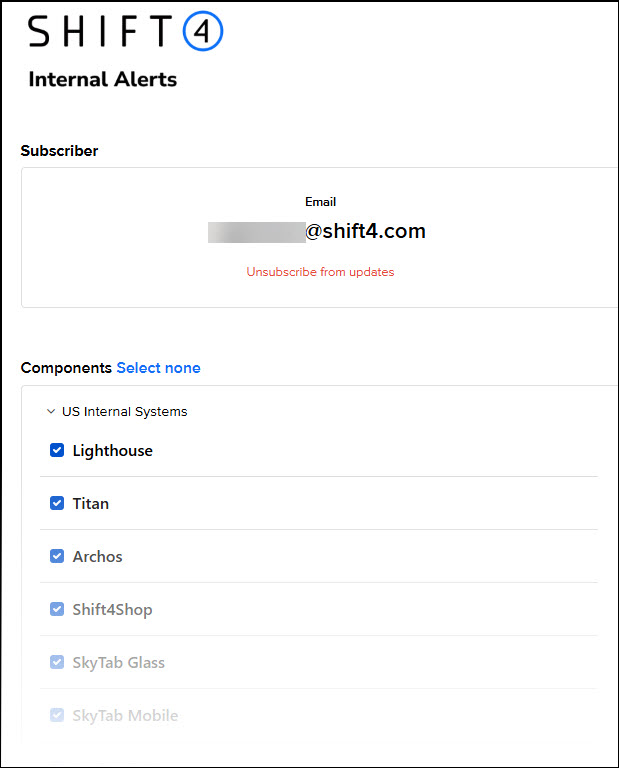Click the circled 4 logo icon
Viewport: 619px width, 768px height.
pyautogui.click(x=203, y=33)
